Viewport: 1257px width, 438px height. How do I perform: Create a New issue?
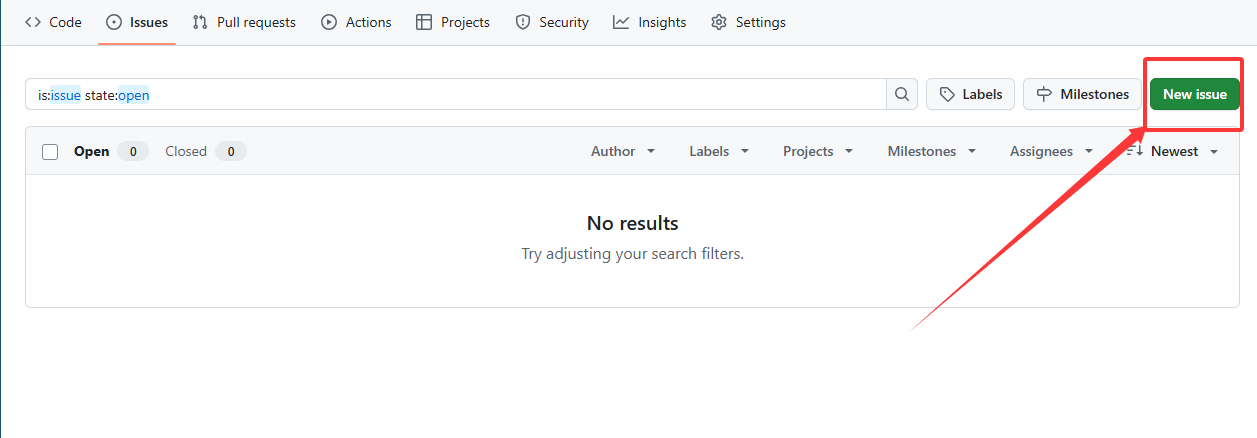(x=1194, y=94)
